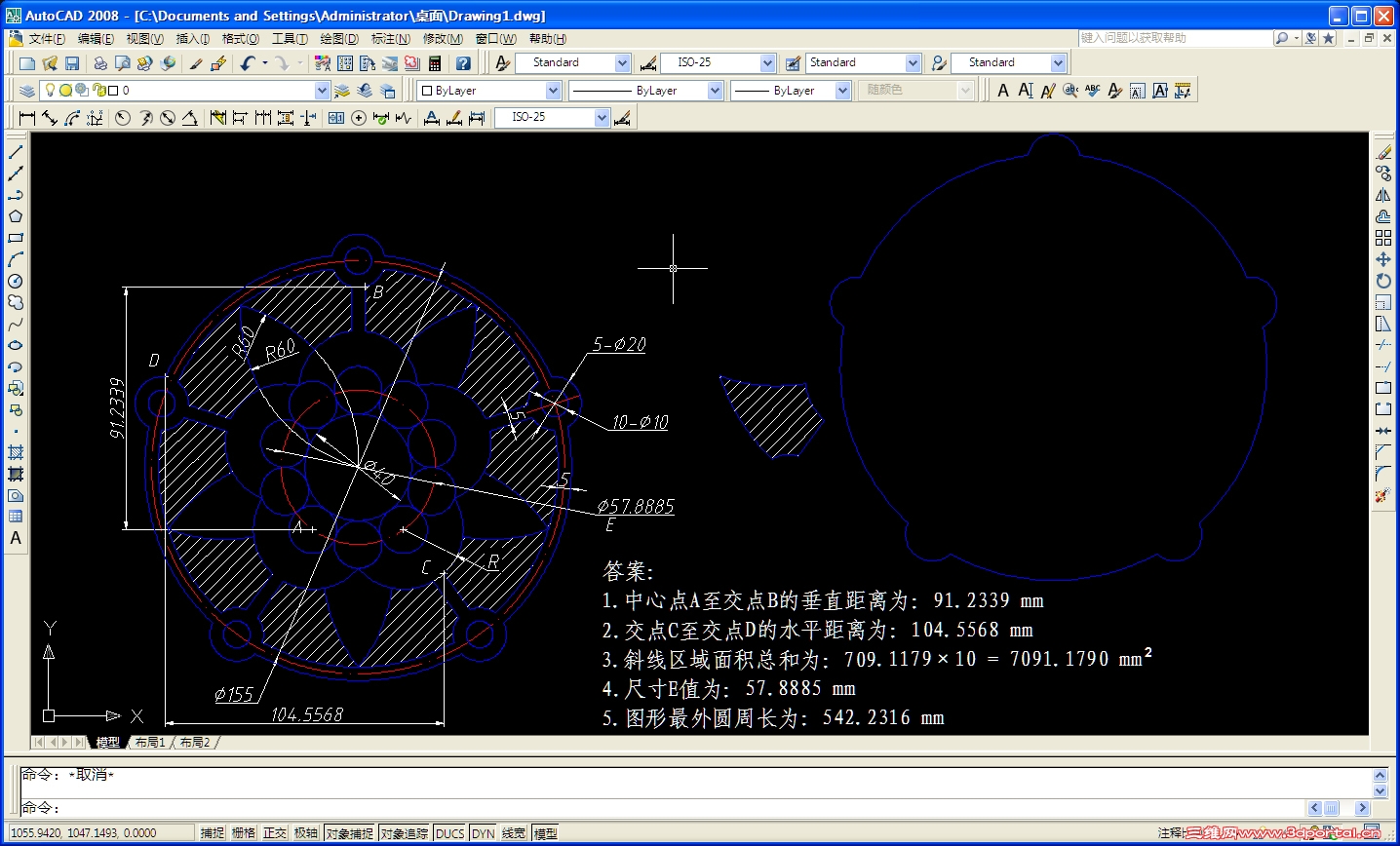Toggle 极轴 polar tracking in status bar

click(306, 833)
